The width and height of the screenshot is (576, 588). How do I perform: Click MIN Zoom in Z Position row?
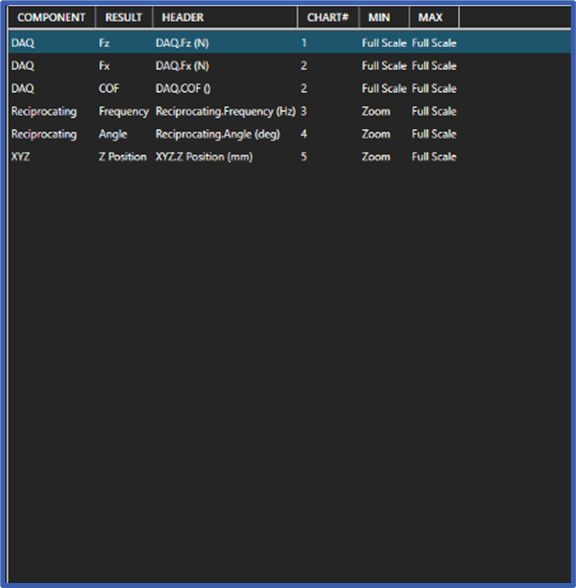click(x=376, y=157)
